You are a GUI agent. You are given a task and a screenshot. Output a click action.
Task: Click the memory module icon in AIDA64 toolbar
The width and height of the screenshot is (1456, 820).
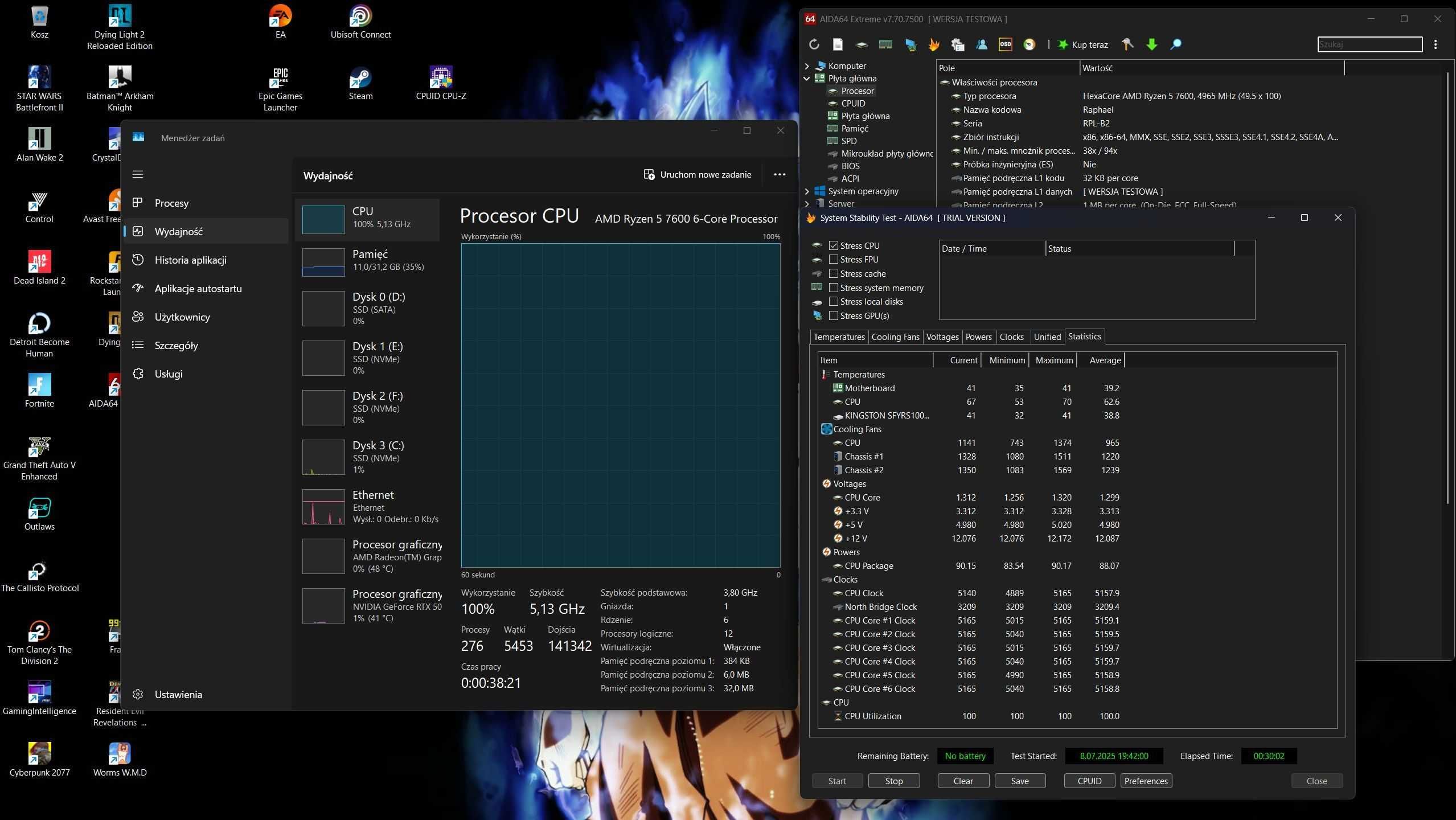pos(885,44)
